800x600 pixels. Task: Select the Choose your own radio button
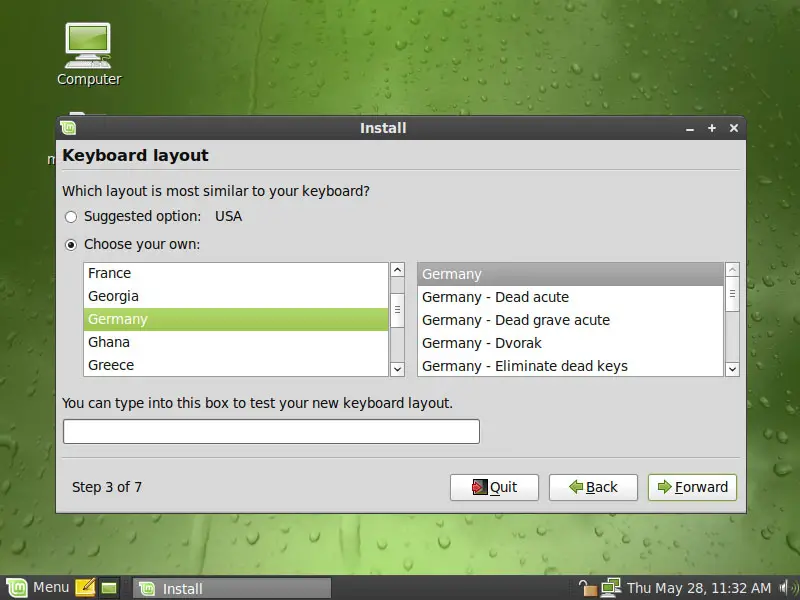tap(71, 245)
